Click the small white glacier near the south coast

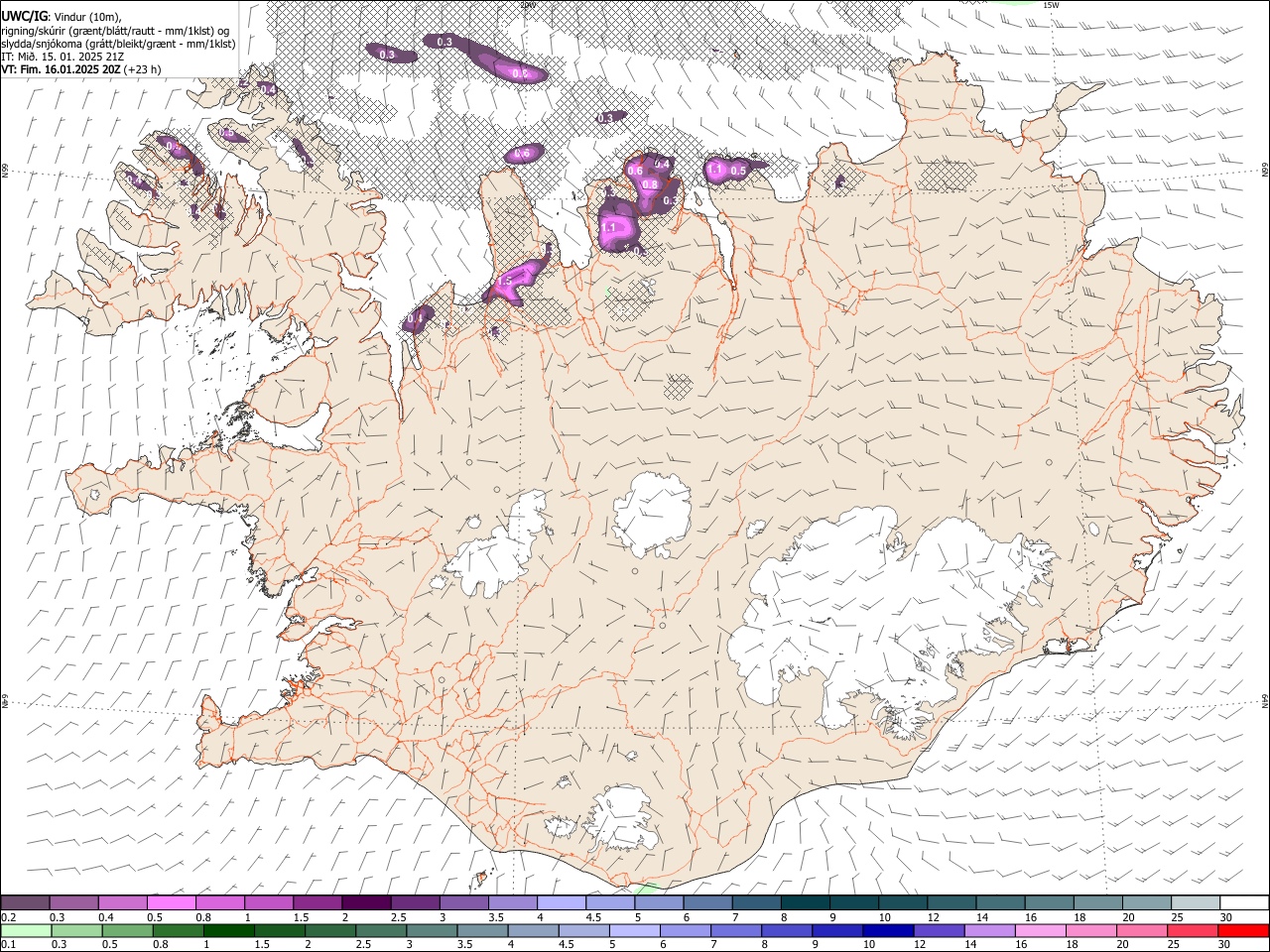click(x=622, y=821)
